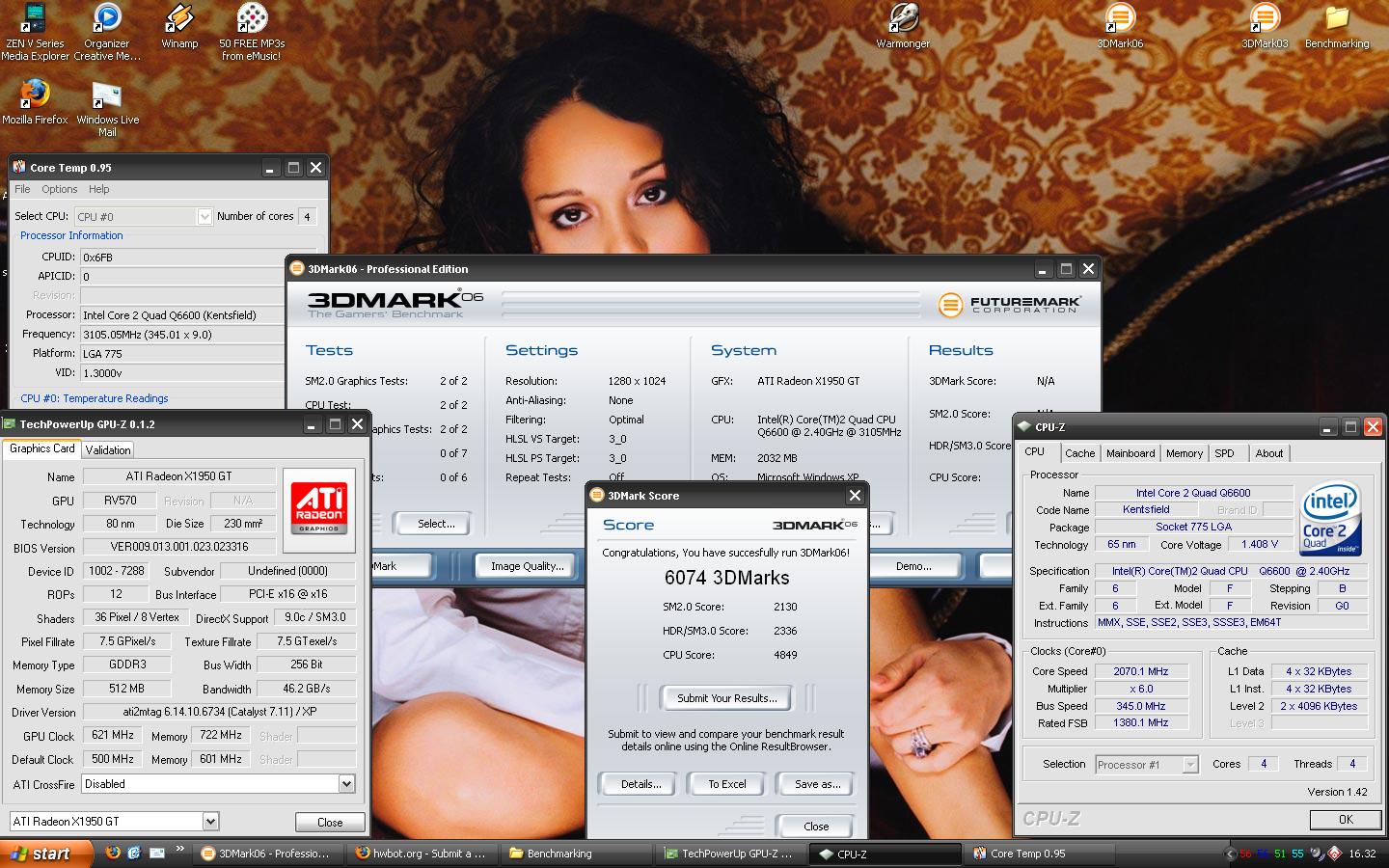Click the To Excel button
This screenshot has width=1389, height=868.
[x=727, y=784]
